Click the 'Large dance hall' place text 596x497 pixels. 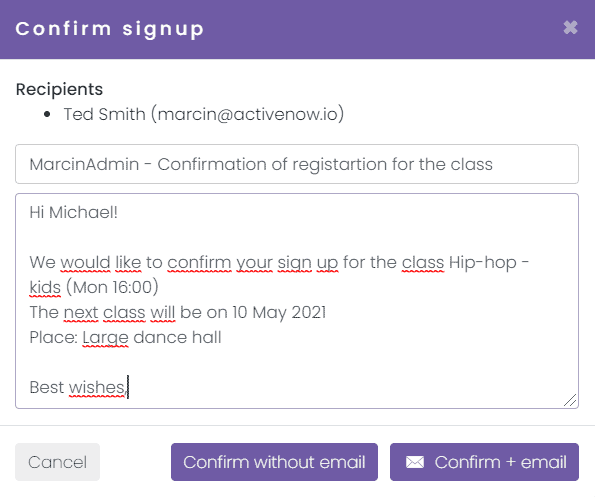click(152, 337)
